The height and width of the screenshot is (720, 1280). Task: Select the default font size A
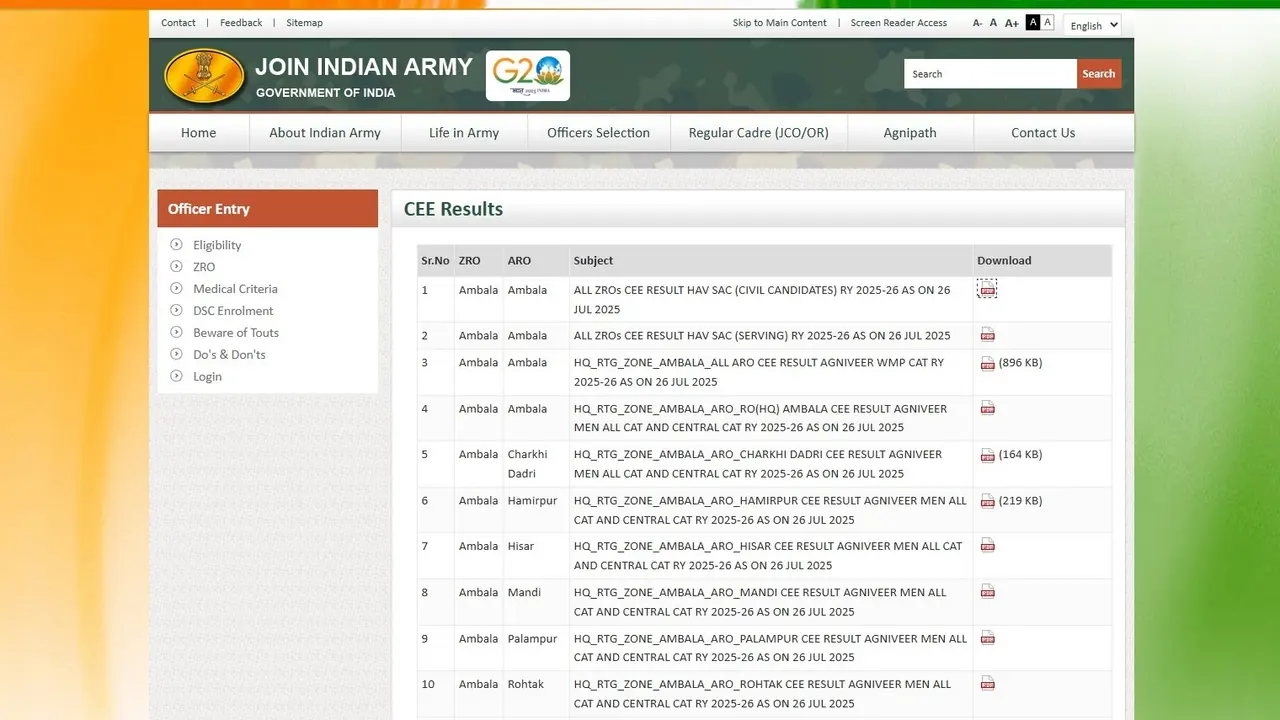[x=993, y=22]
